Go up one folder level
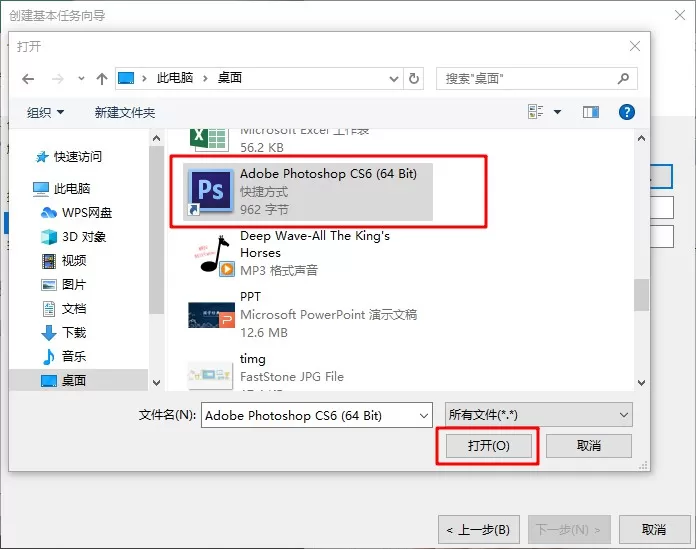This screenshot has width=696, height=549. click(x=102, y=79)
